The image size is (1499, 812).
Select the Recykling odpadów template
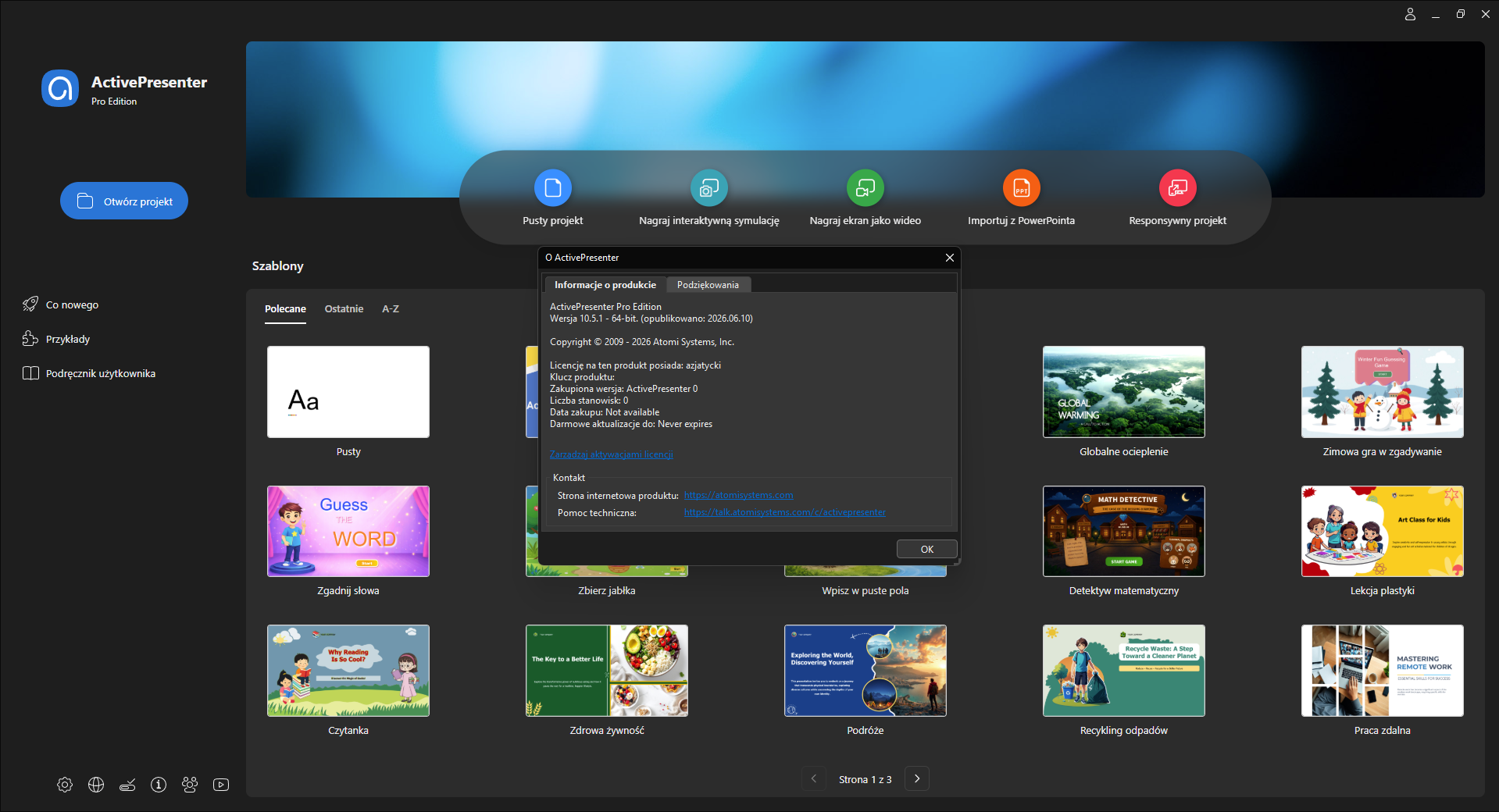coord(1124,671)
